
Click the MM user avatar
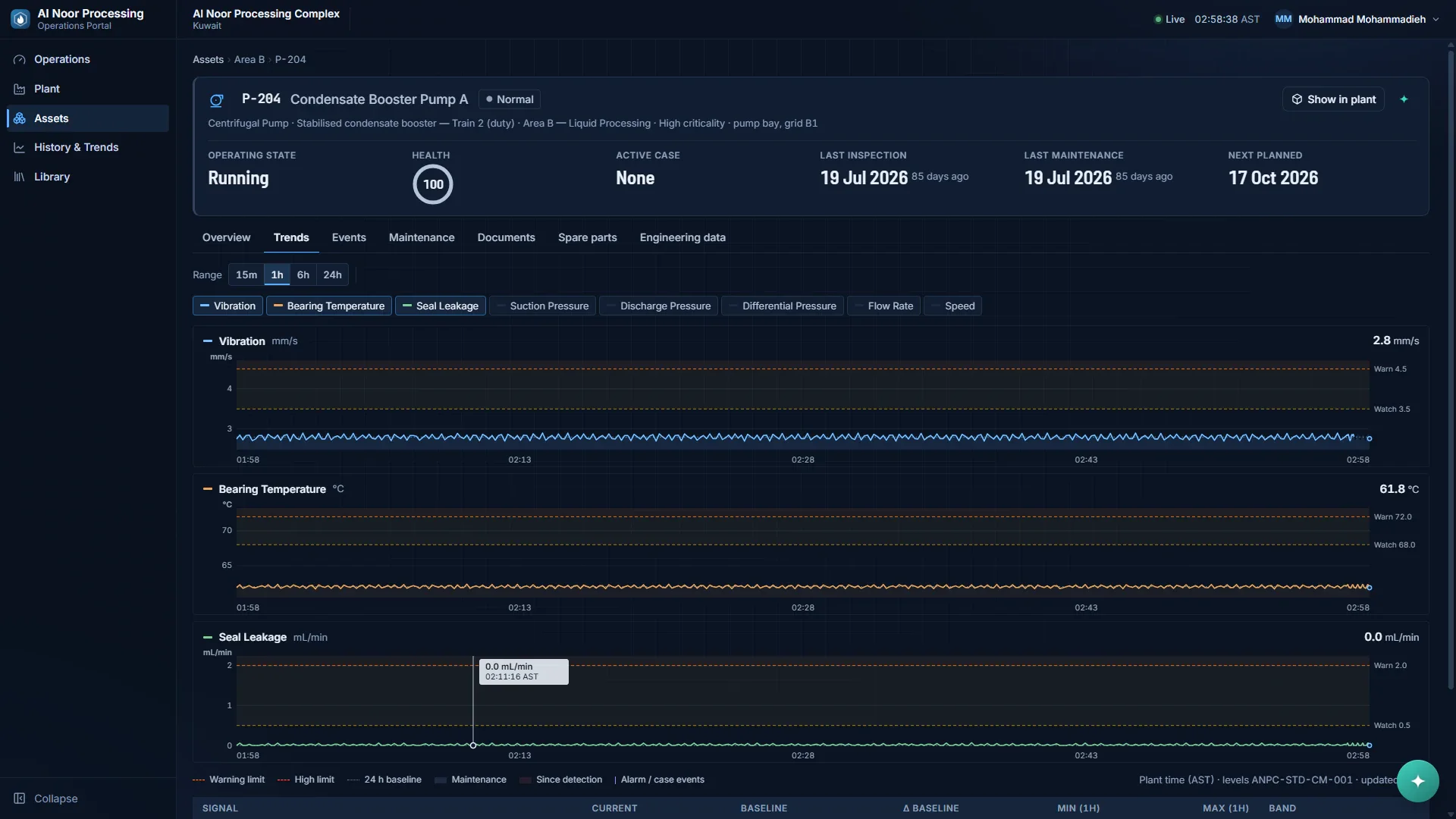tap(1283, 19)
